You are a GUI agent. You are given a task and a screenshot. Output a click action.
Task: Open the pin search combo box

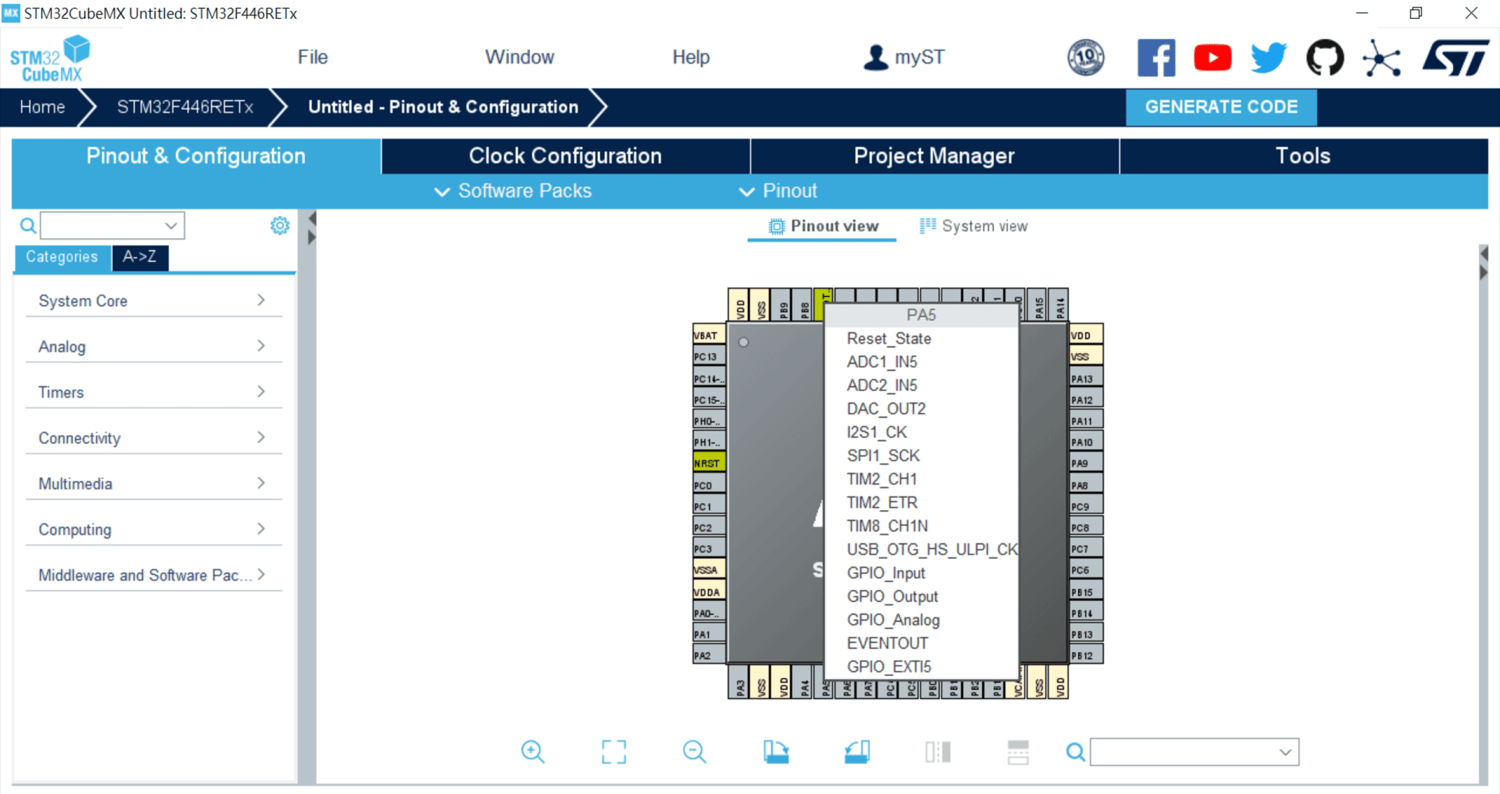pos(1194,752)
